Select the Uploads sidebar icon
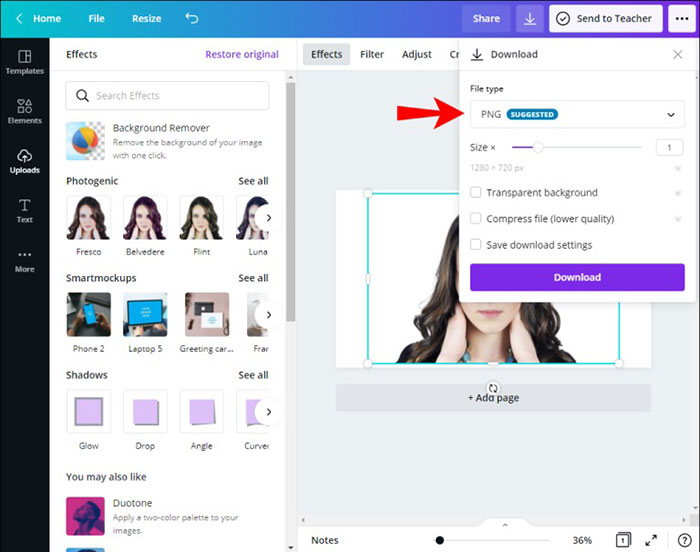700x552 pixels. tap(24, 160)
